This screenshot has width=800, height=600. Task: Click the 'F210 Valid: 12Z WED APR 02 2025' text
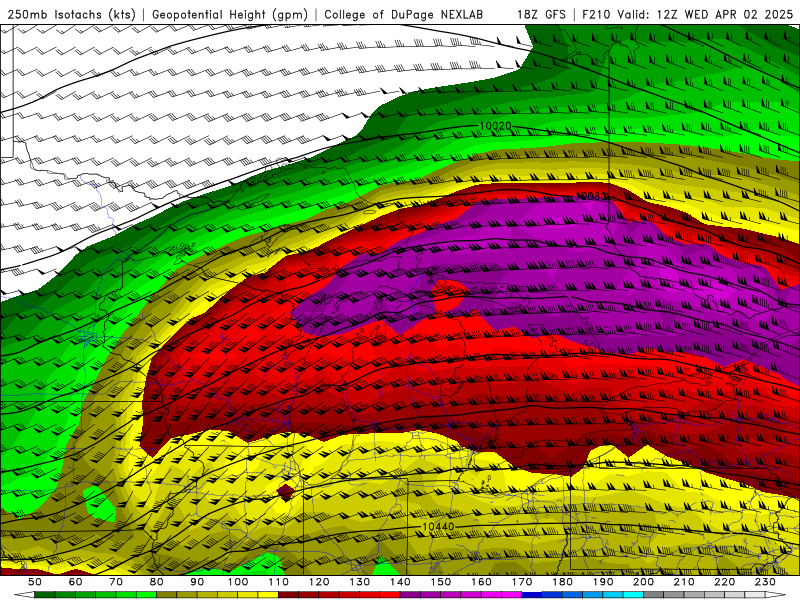pos(687,15)
